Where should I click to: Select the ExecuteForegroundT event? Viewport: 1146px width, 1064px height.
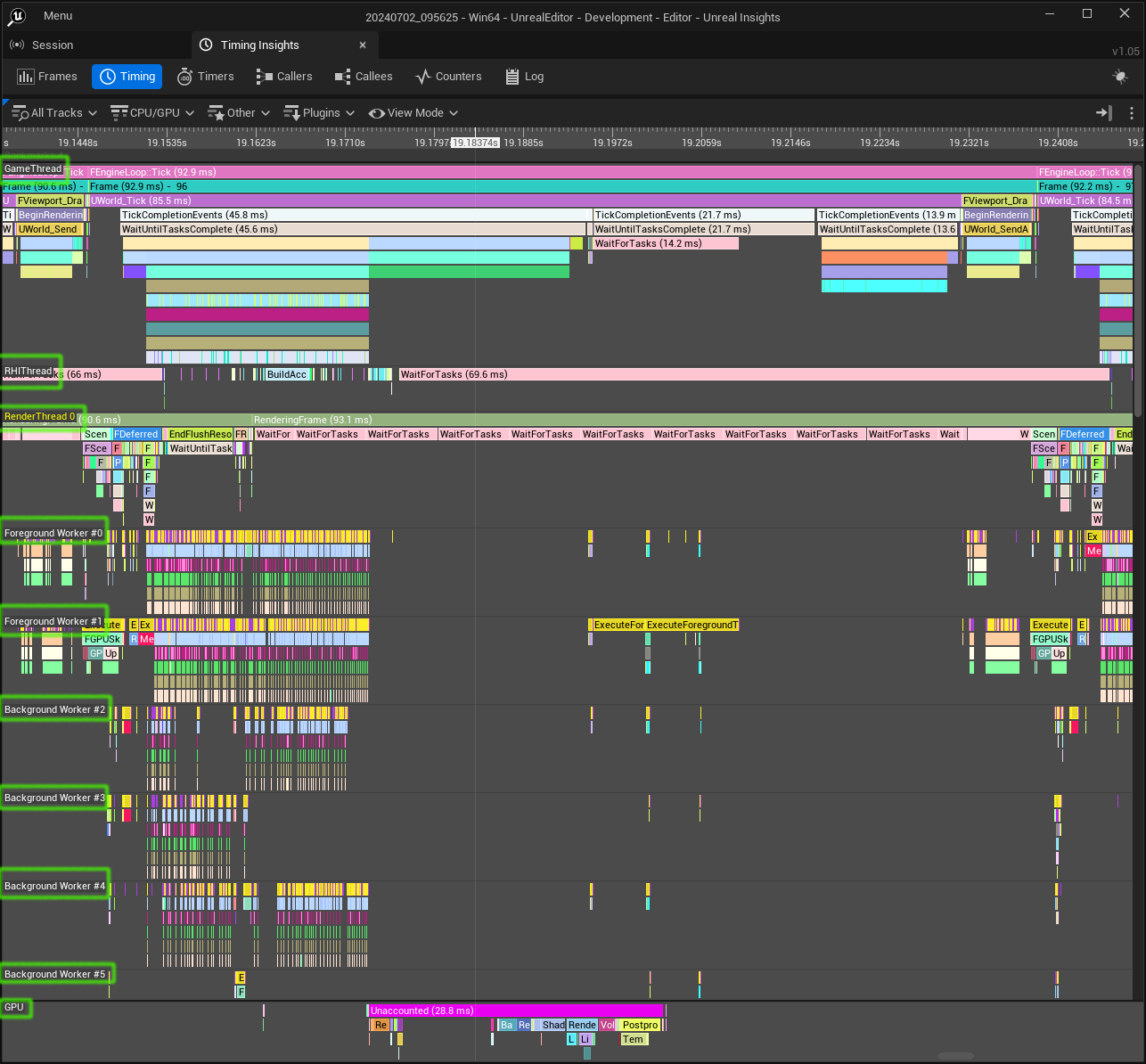coord(692,625)
